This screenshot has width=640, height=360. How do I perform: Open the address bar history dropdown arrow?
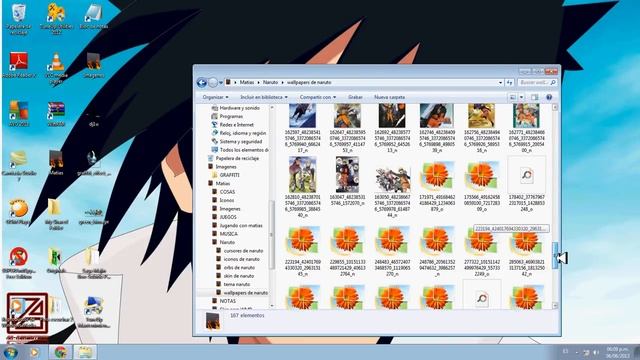click(500, 82)
